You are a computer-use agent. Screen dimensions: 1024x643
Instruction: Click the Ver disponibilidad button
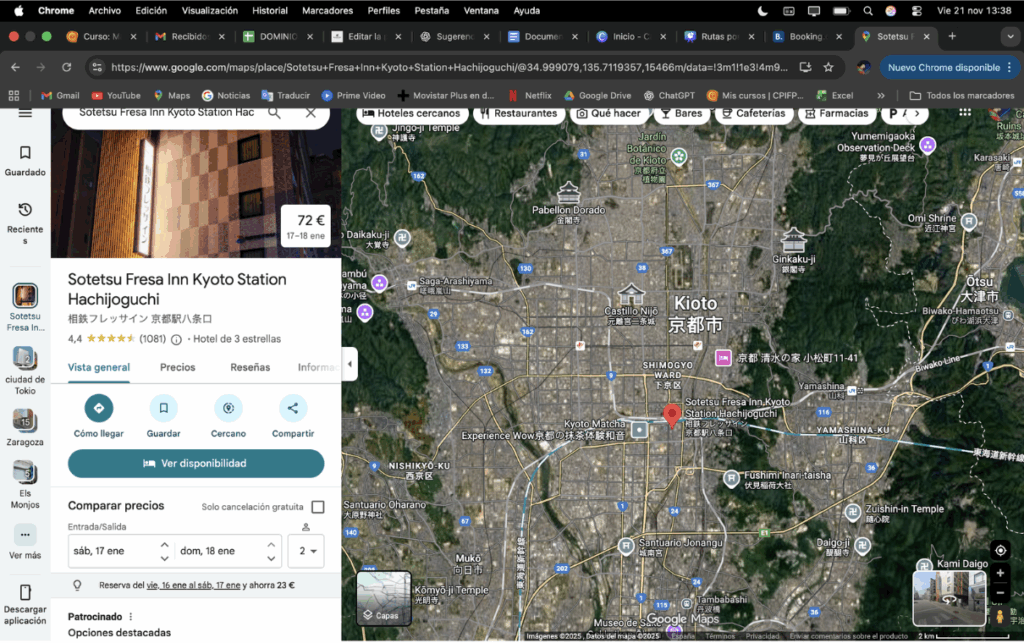[196, 464]
